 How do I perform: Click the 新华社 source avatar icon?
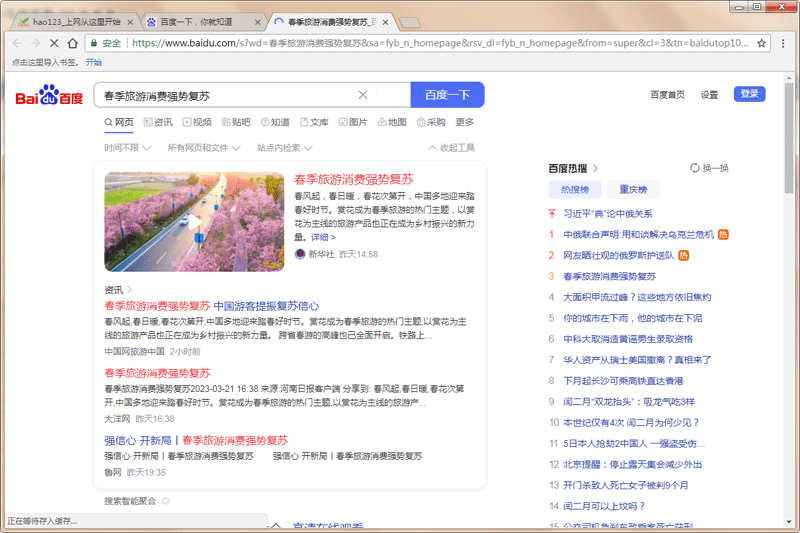point(300,255)
